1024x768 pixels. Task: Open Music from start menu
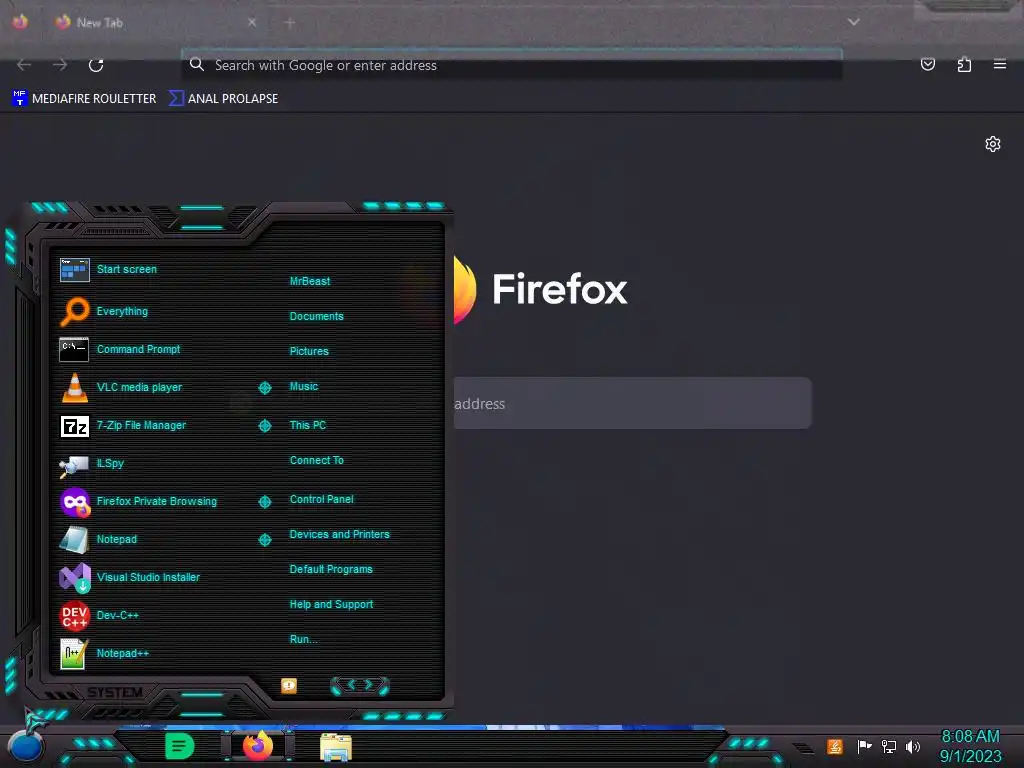click(304, 387)
